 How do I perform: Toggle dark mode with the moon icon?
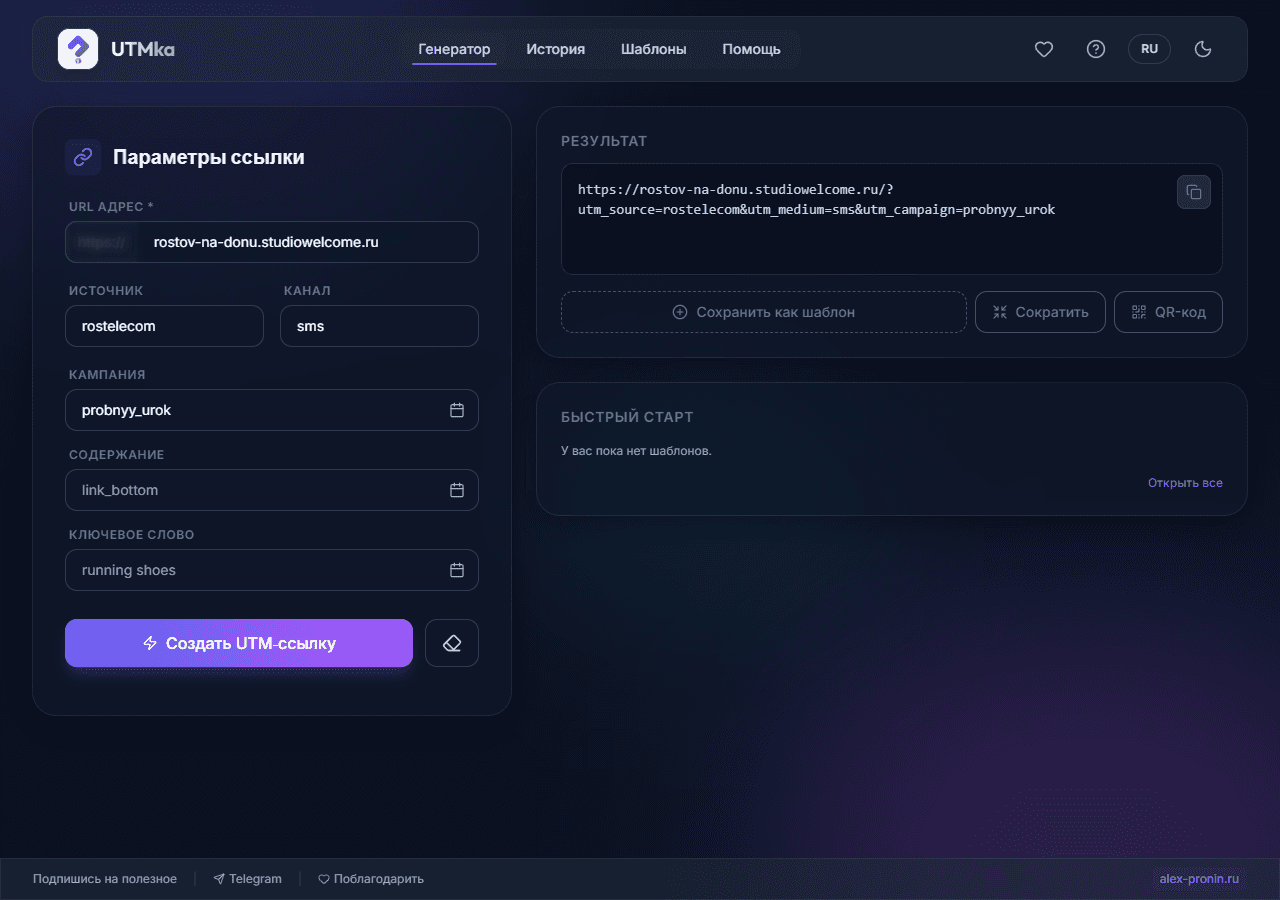1203,49
